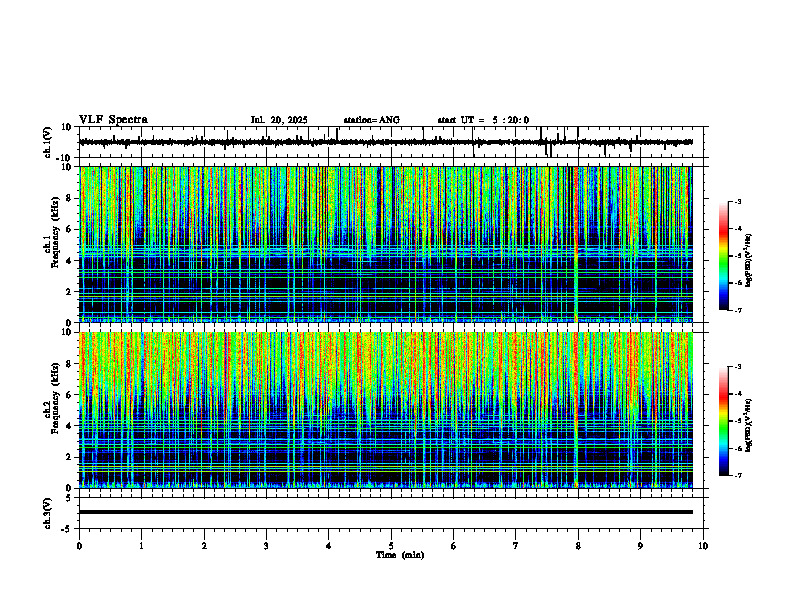The width and height of the screenshot is (792, 612).
Task: Click the ch.1 "Frequency (kHz)" axis label
Action: point(55,232)
